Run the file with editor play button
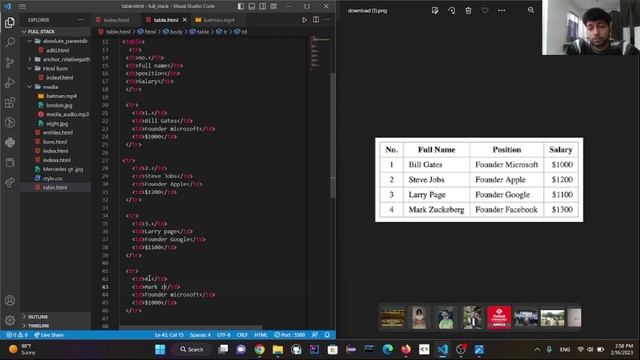 click(304, 20)
